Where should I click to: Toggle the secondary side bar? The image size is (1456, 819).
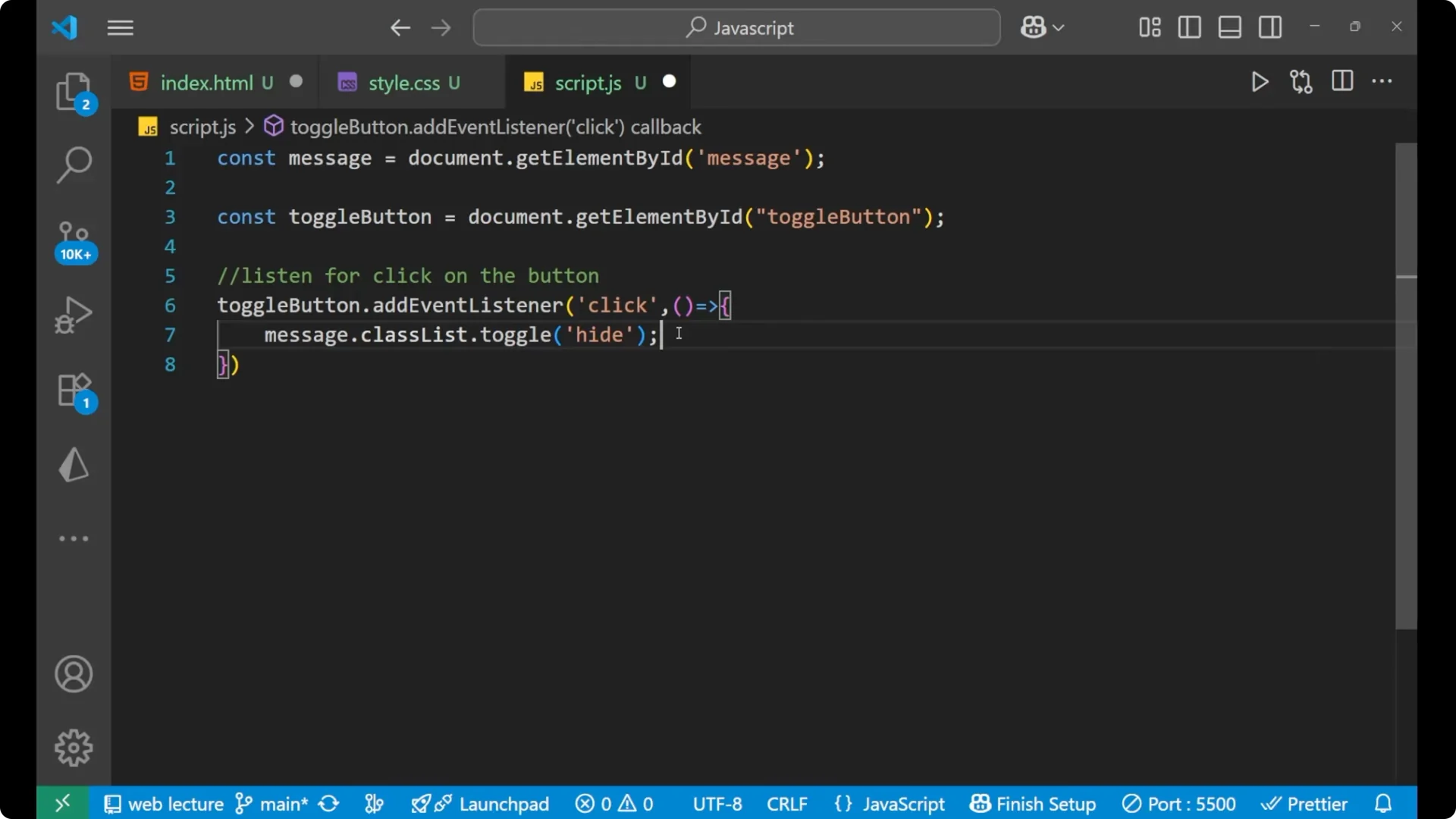[1270, 27]
